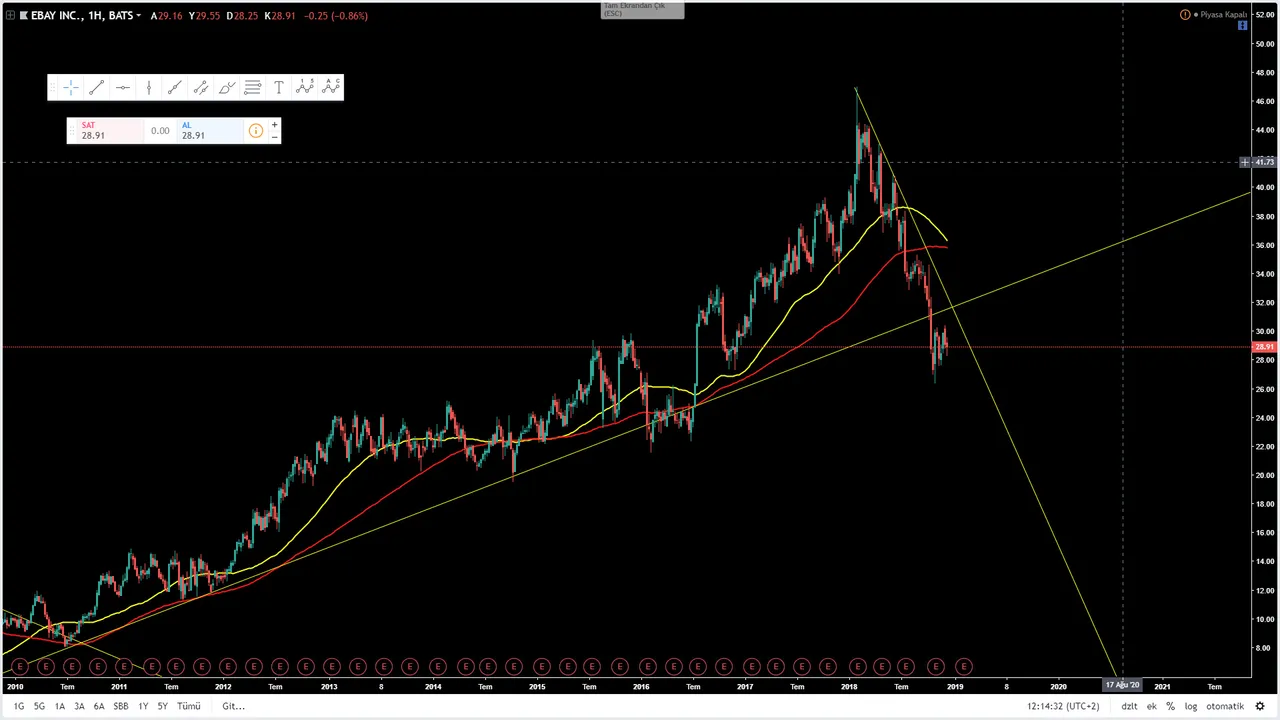Select the vertical line tool
Viewport: 1280px width, 720px height.
point(149,88)
